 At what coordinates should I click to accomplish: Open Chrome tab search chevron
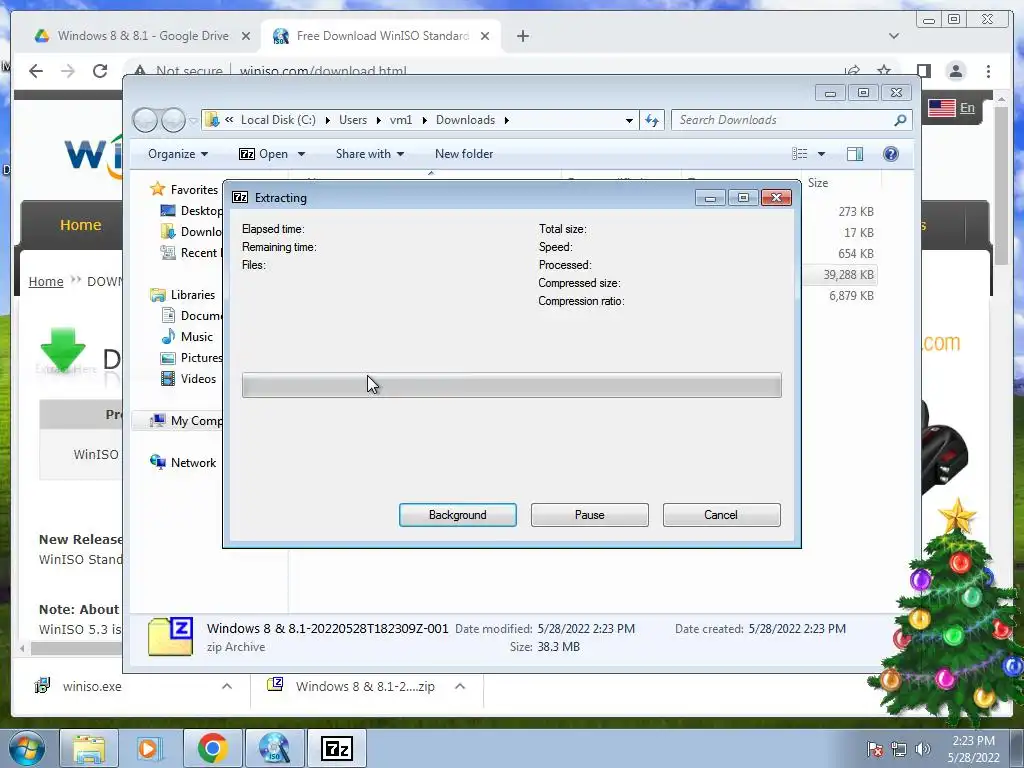click(893, 36)
